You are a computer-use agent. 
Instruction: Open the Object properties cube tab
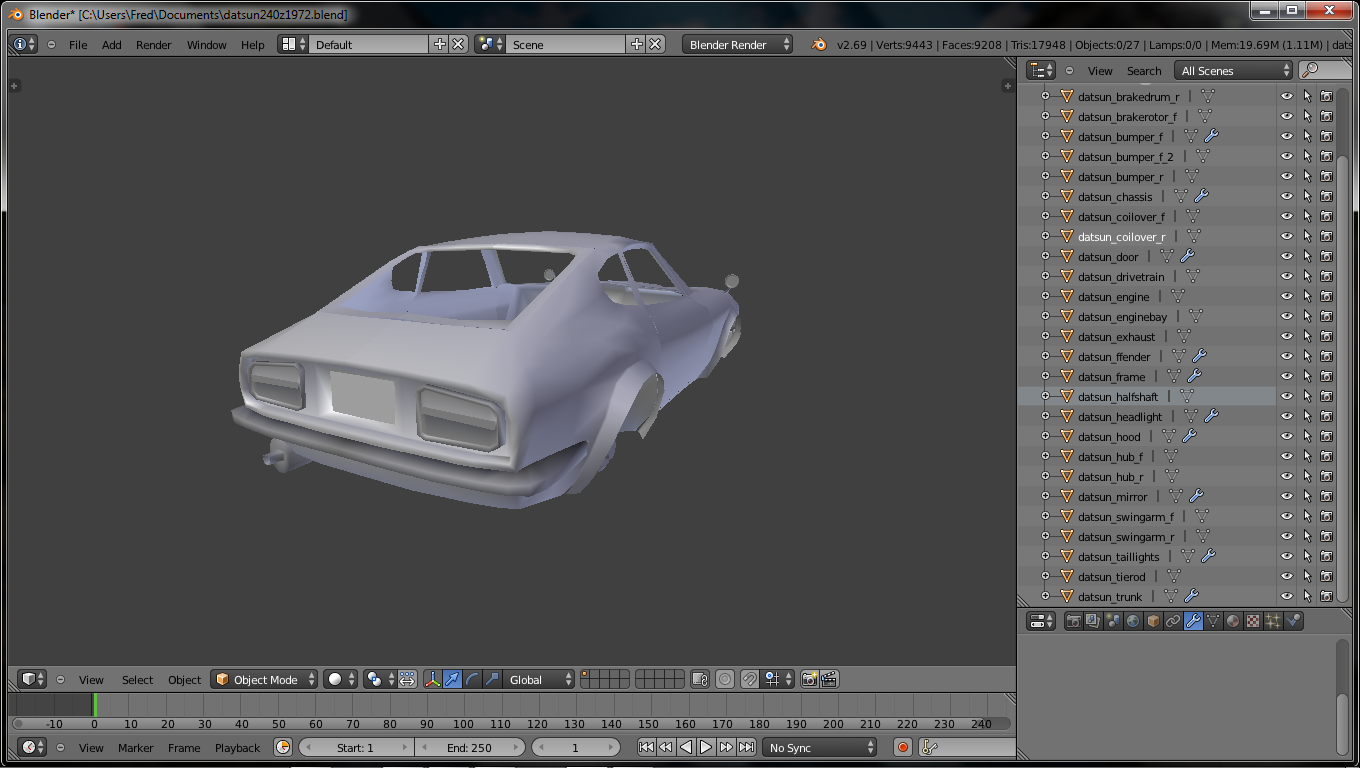pos(1153,621)
